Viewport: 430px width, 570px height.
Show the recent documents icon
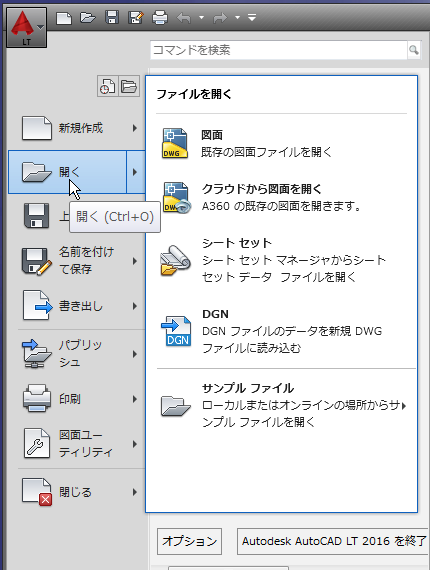[x=108, y=87]
